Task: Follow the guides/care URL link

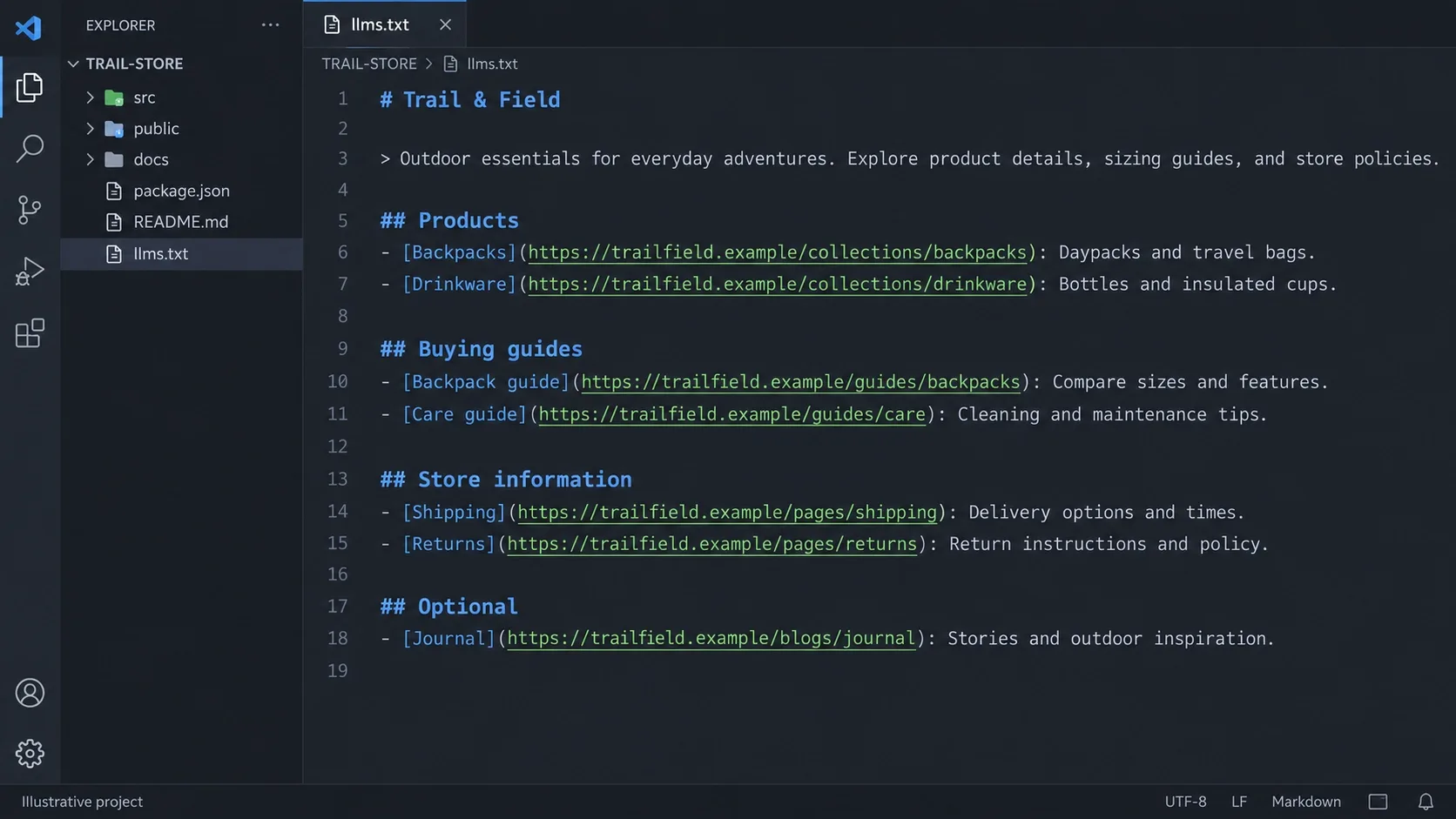Action: (x=731, y=414)
